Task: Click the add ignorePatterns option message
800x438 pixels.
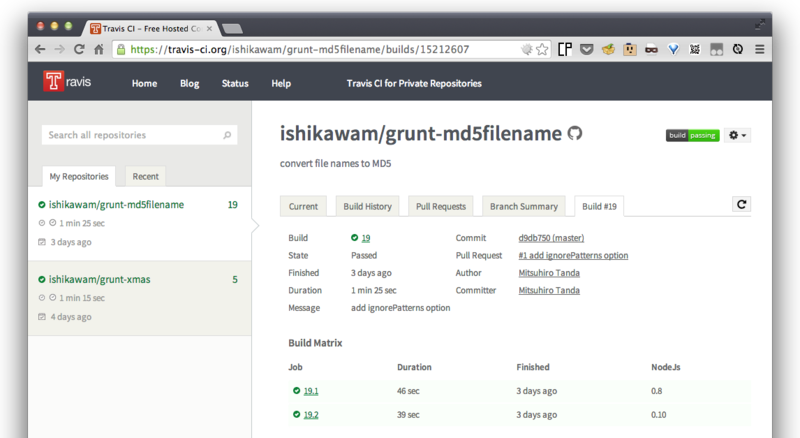Action: click(401, 308)
